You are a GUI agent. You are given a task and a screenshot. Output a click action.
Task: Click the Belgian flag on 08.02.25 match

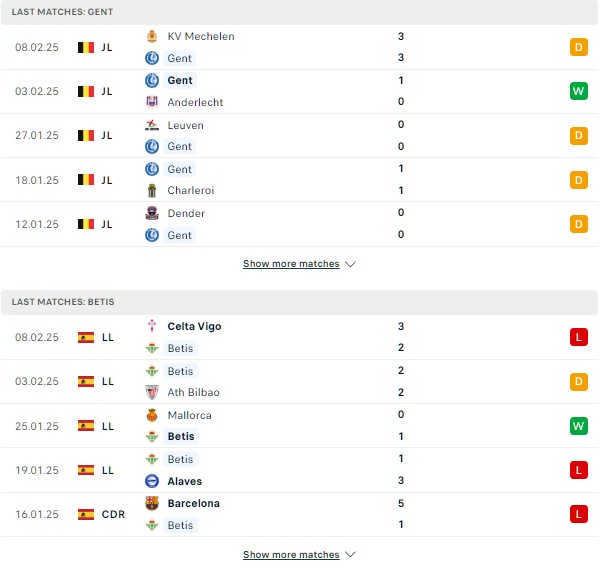point(86,47)
